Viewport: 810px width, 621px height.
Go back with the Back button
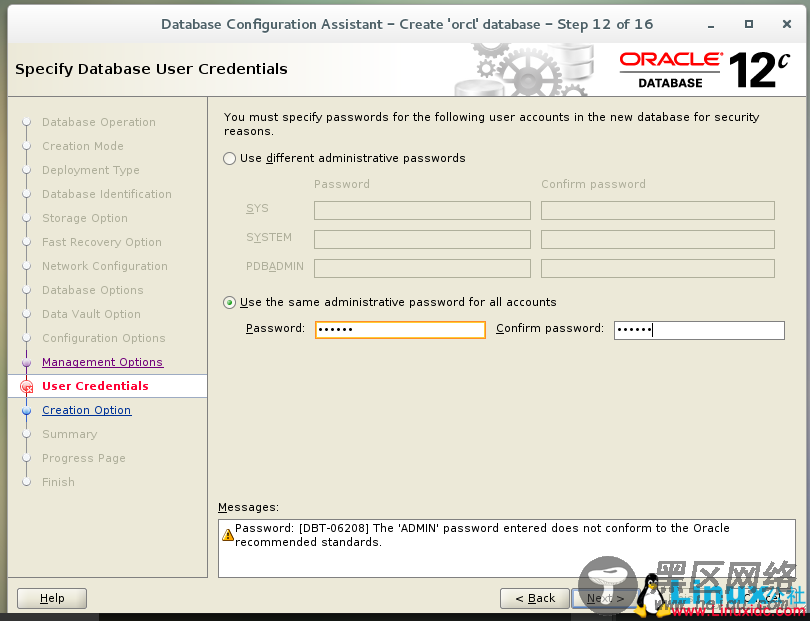(x=535, y=598)
